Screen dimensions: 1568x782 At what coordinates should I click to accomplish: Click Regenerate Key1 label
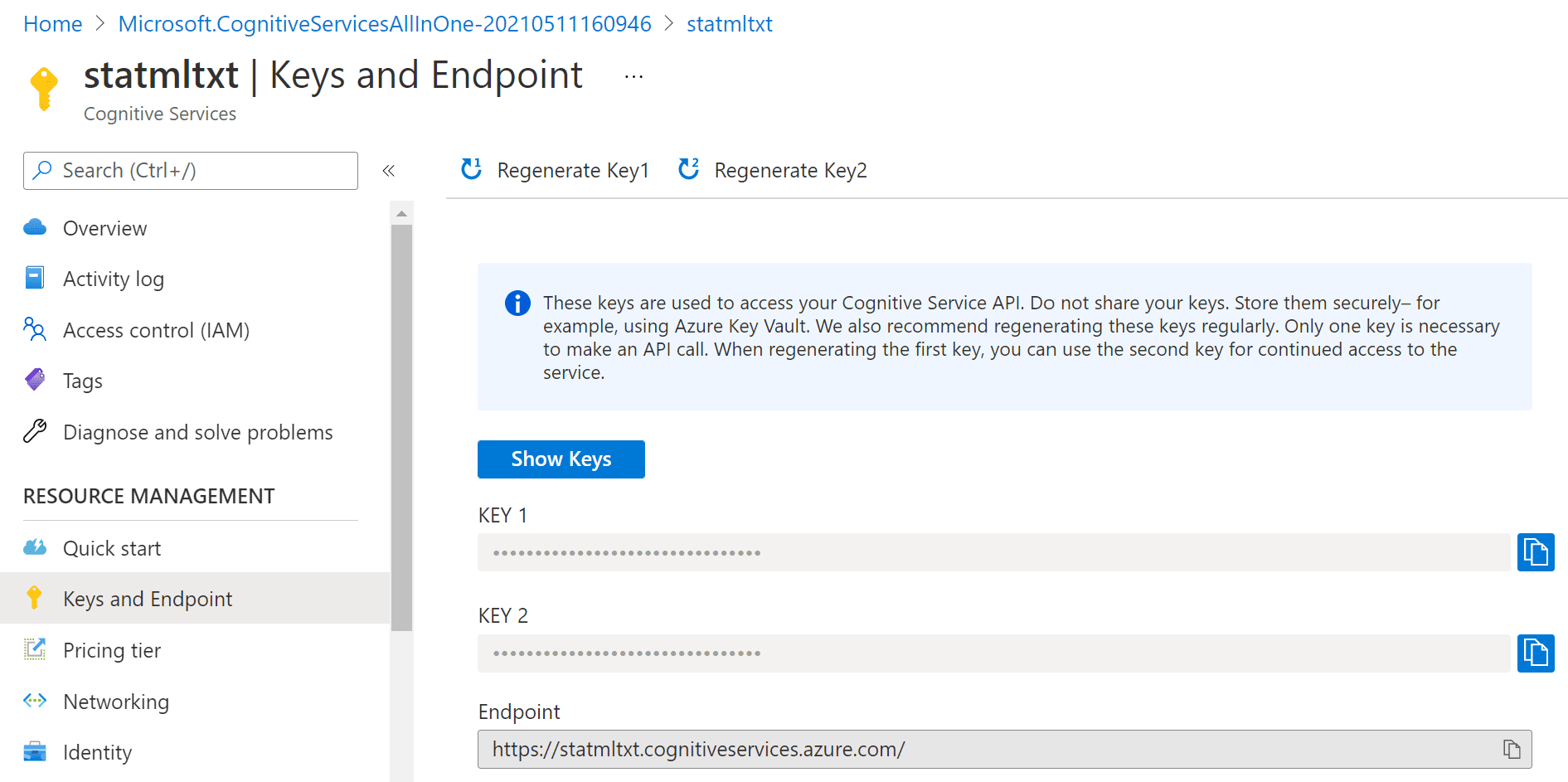(x=573, y=170)
